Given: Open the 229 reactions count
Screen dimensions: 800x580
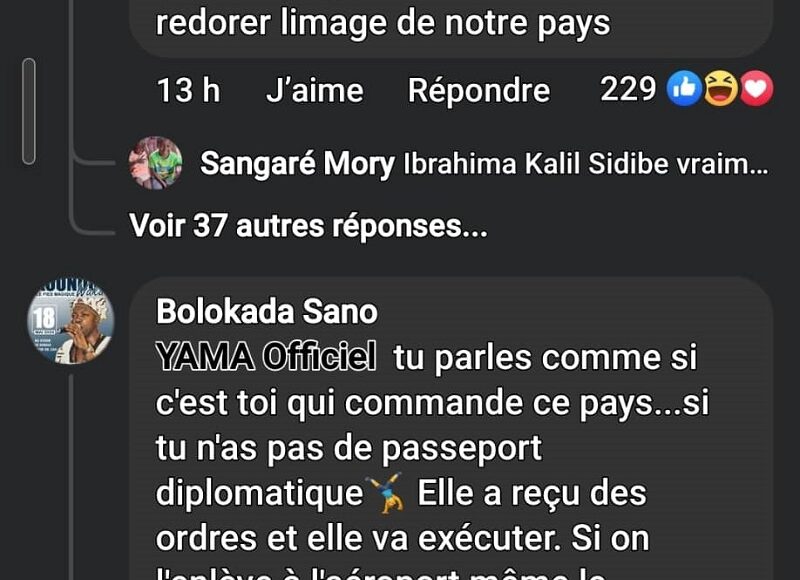Looking at the screenshot, I should click(x=628, y=89).
